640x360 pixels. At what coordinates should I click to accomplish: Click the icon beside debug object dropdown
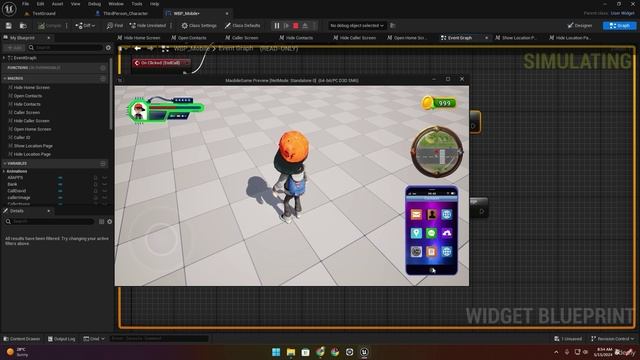pyautogui.click(x=393, y=25)
